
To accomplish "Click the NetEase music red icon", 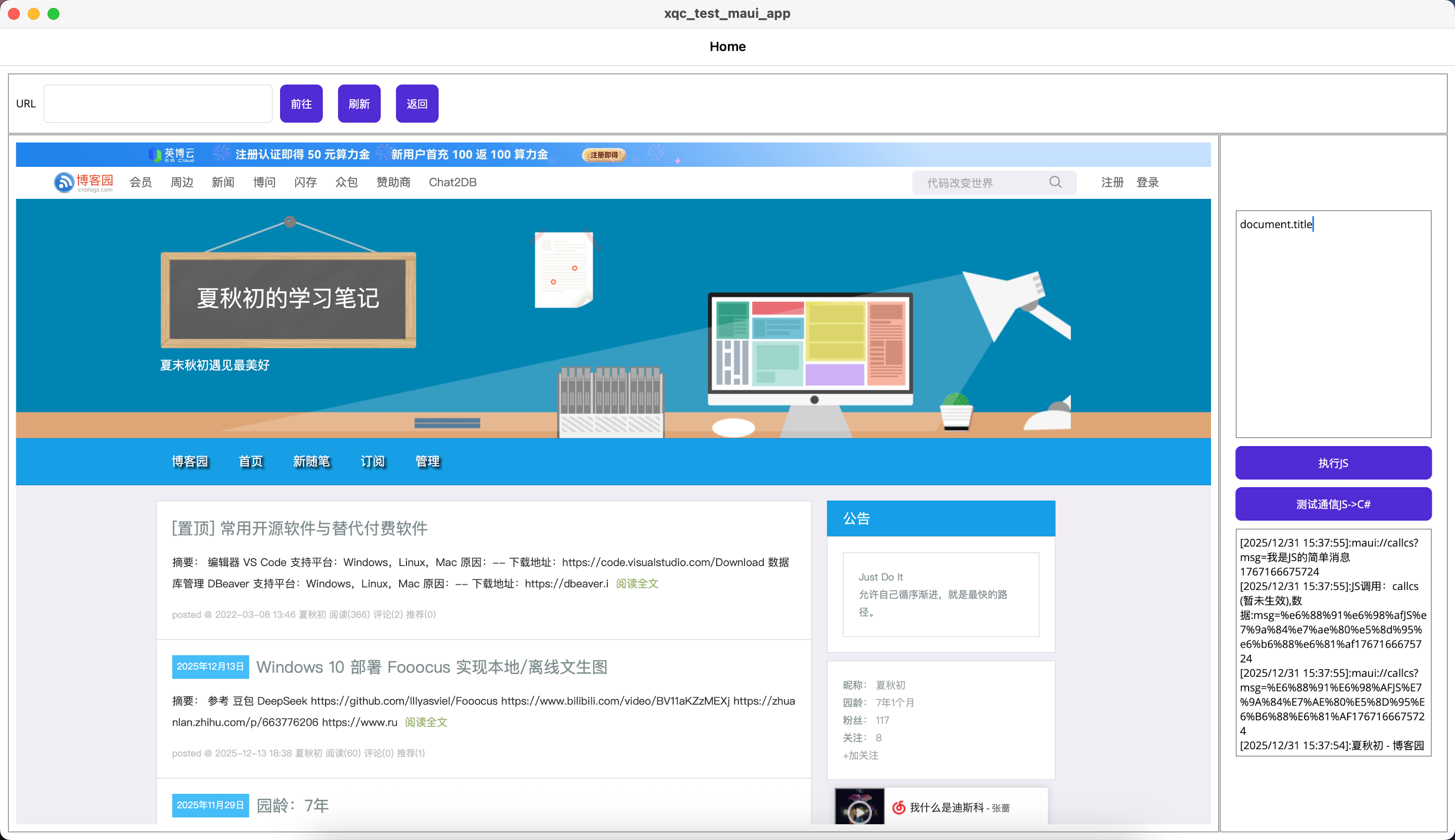I will (899, 807).
